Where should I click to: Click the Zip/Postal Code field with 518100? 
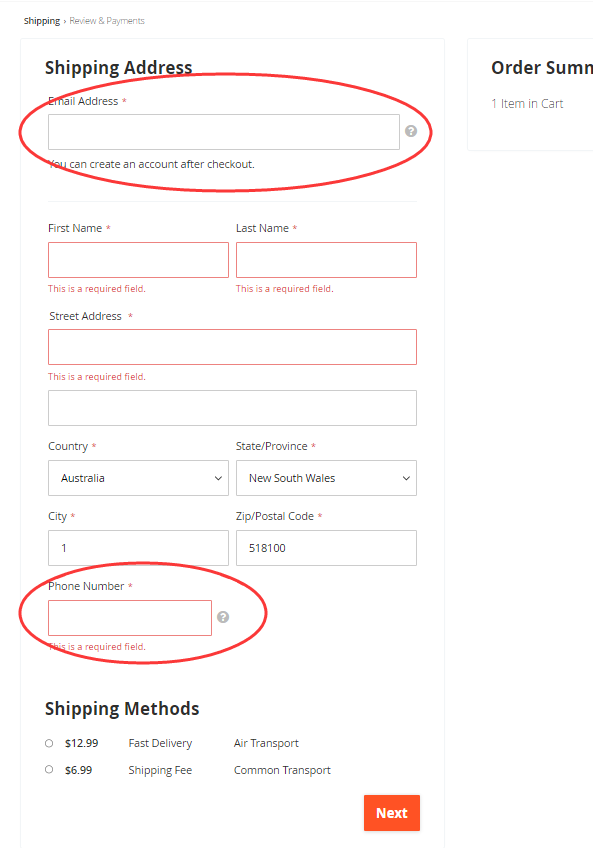[x=326, y=548]
